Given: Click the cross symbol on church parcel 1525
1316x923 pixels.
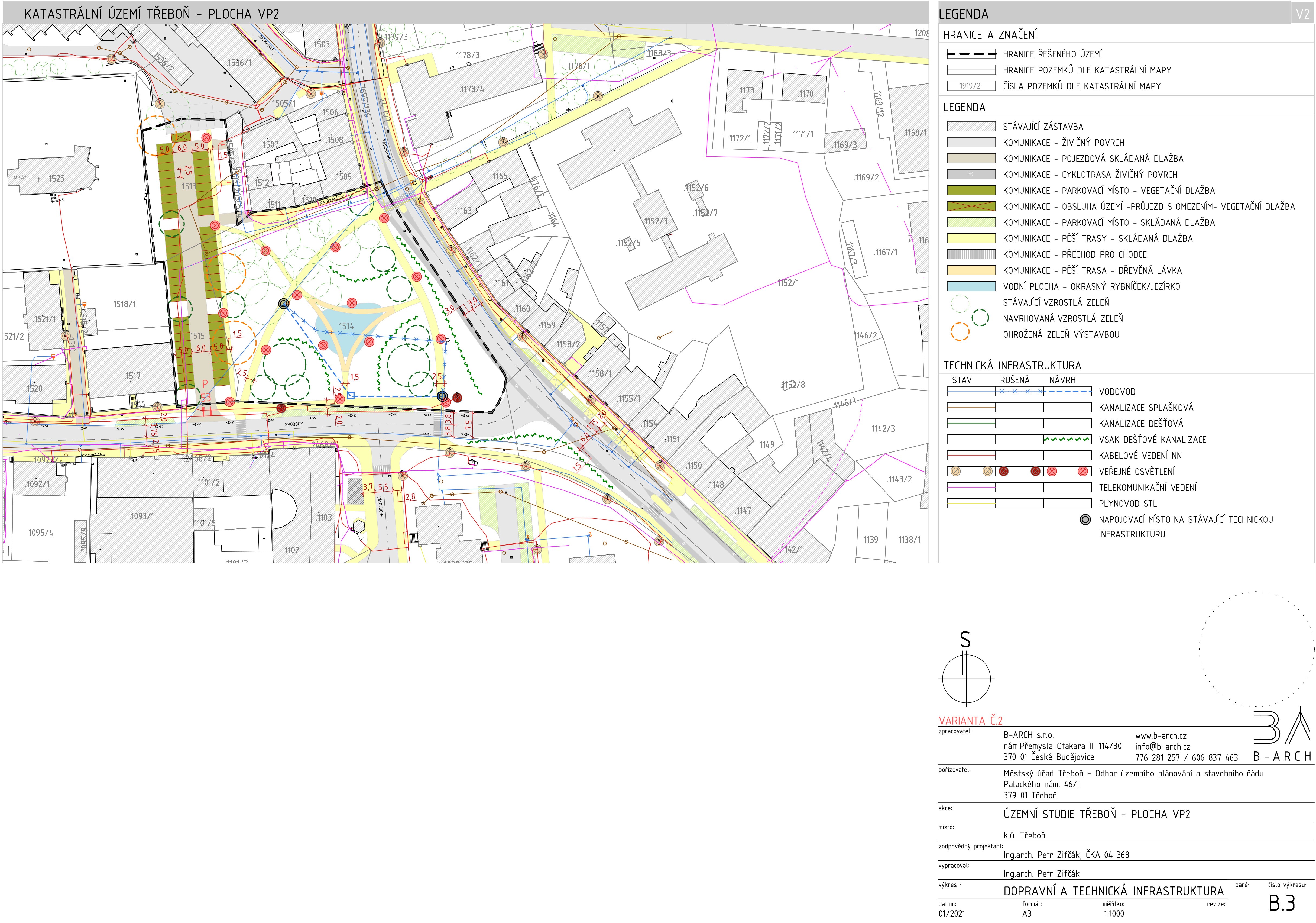Looking at the screenshot, I should (39, 179).
